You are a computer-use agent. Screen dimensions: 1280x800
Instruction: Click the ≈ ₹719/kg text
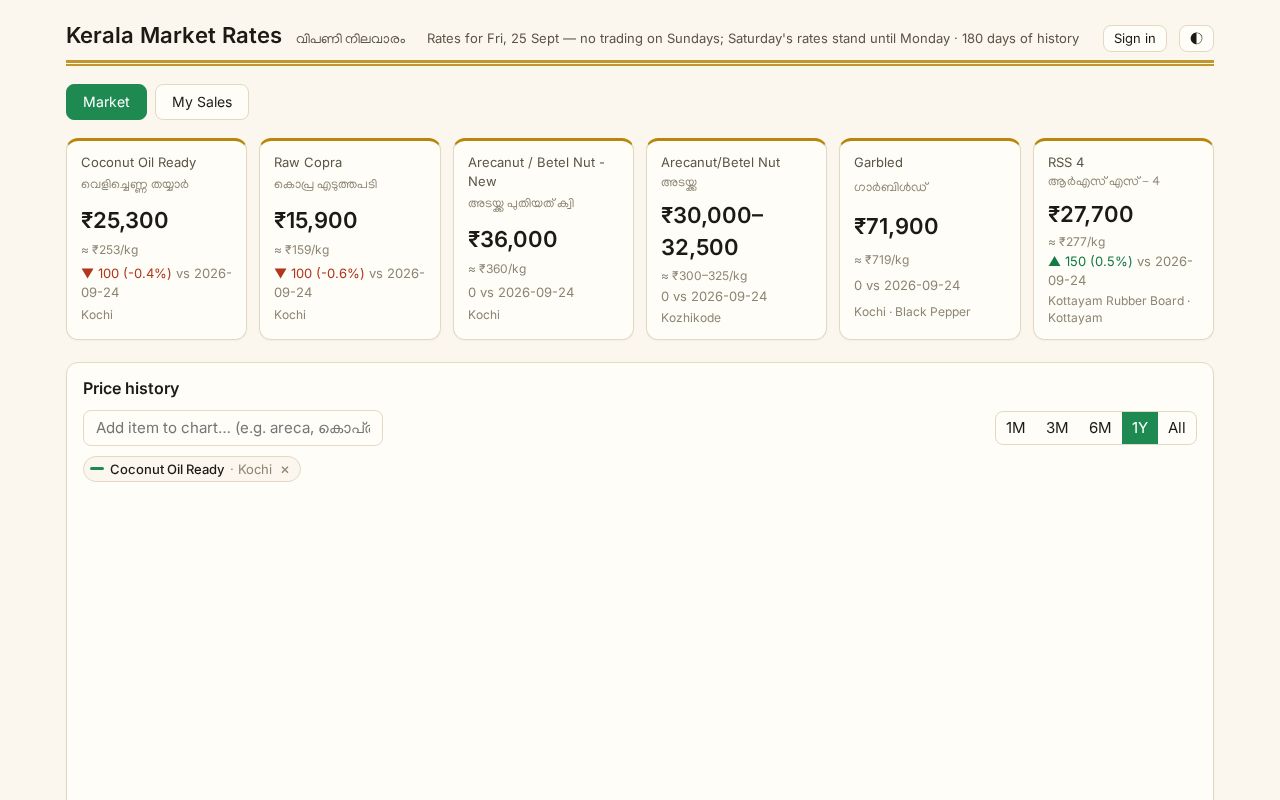click(x=882, y=260)
